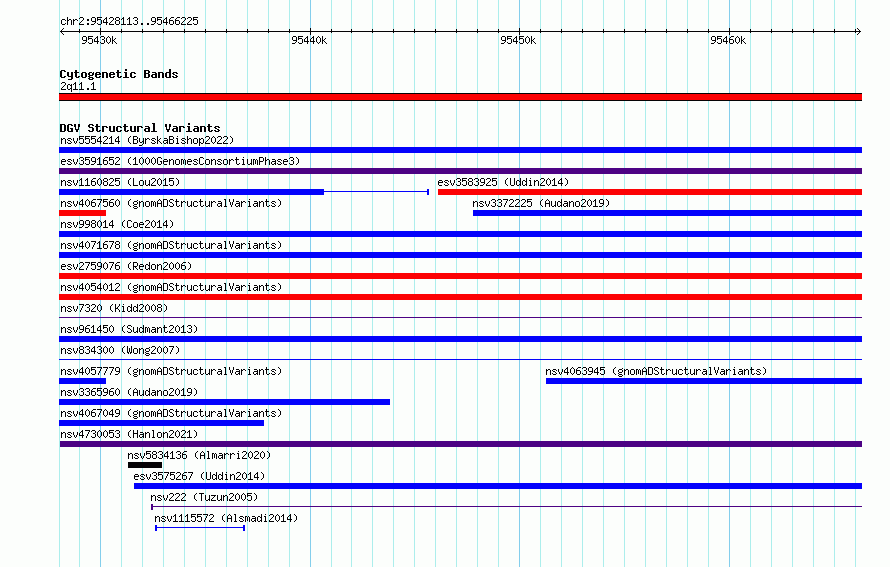Click the blue bar below nsv3365960
The image size is (890, 567).
coord(224,402)
